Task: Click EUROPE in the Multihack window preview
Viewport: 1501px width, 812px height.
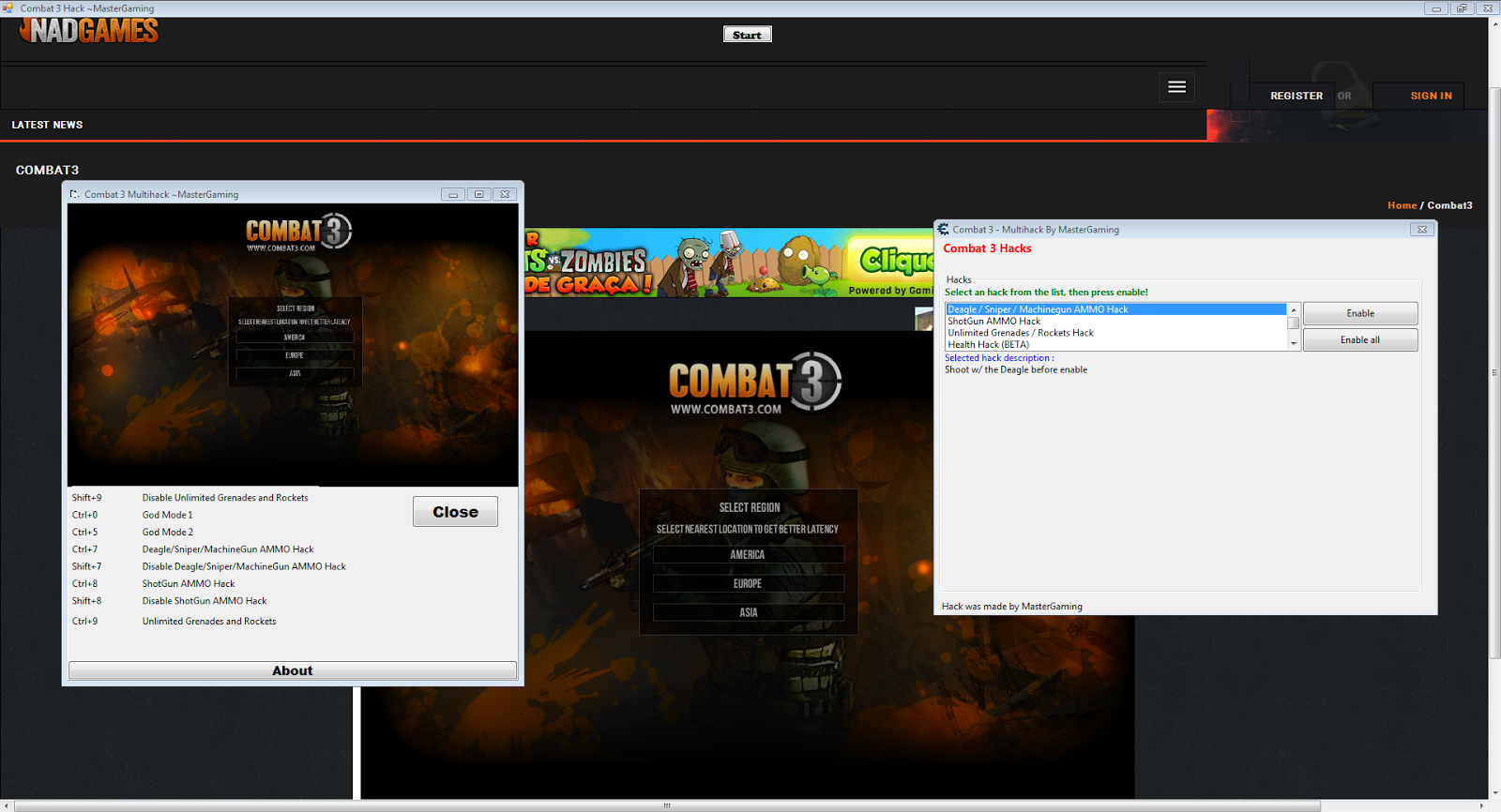Action: point(295,355)
